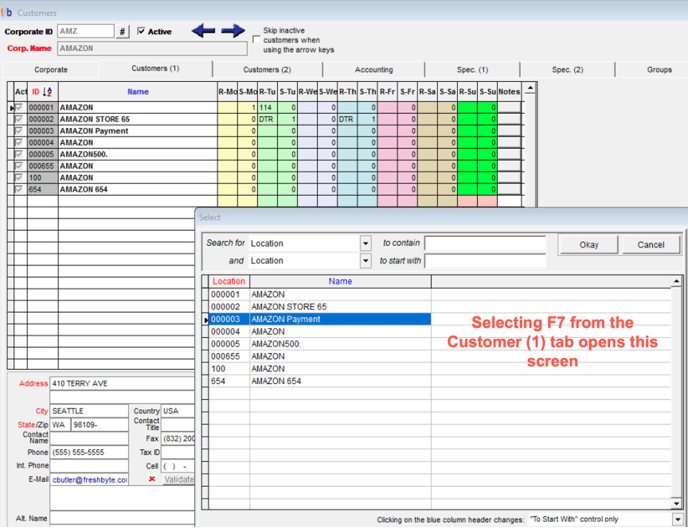This screenshot has width=688, height=528.
Task: Click the Location column header in Select dialog
Action: (229, 281)
